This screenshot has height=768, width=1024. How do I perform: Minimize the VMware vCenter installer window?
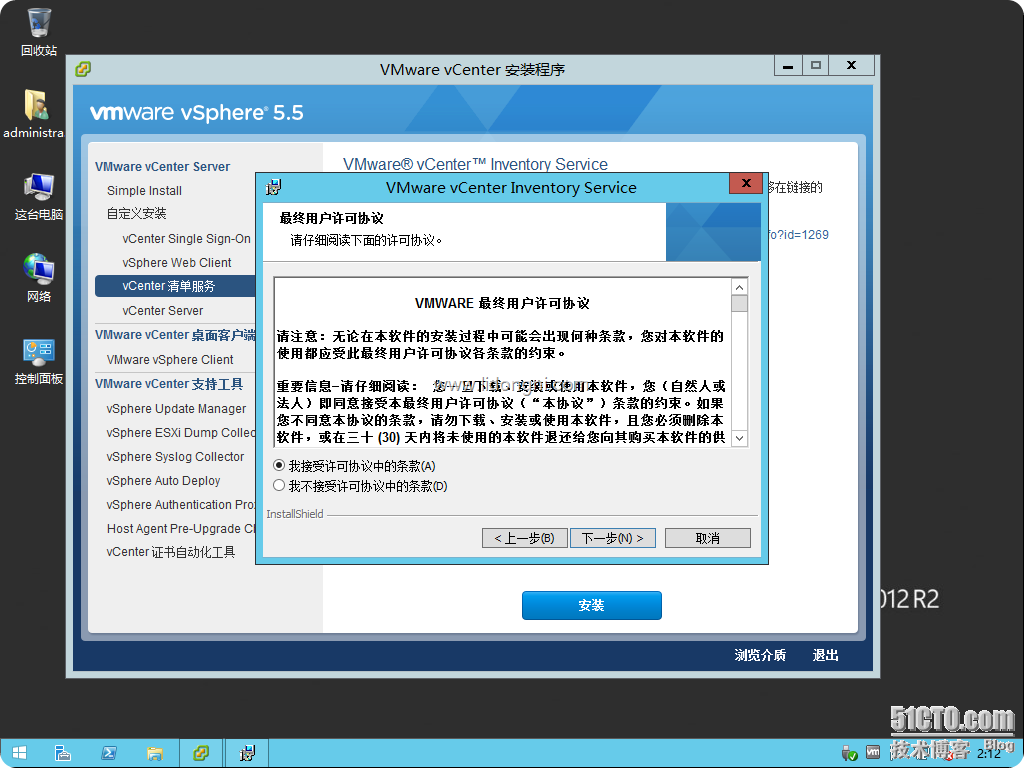[x=788, y=65]
